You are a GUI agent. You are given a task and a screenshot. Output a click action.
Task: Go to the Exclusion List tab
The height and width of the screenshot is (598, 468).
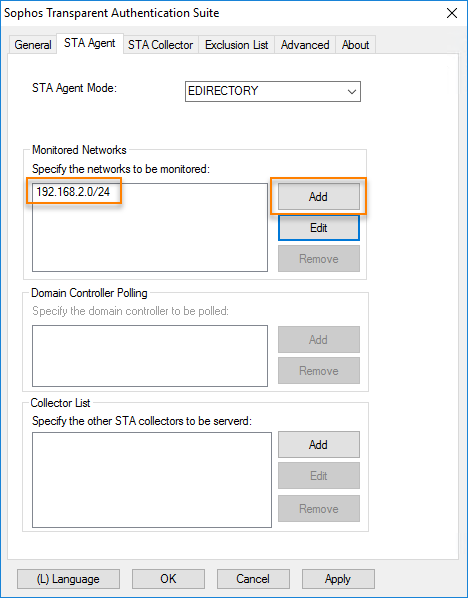tap(236, 45)
